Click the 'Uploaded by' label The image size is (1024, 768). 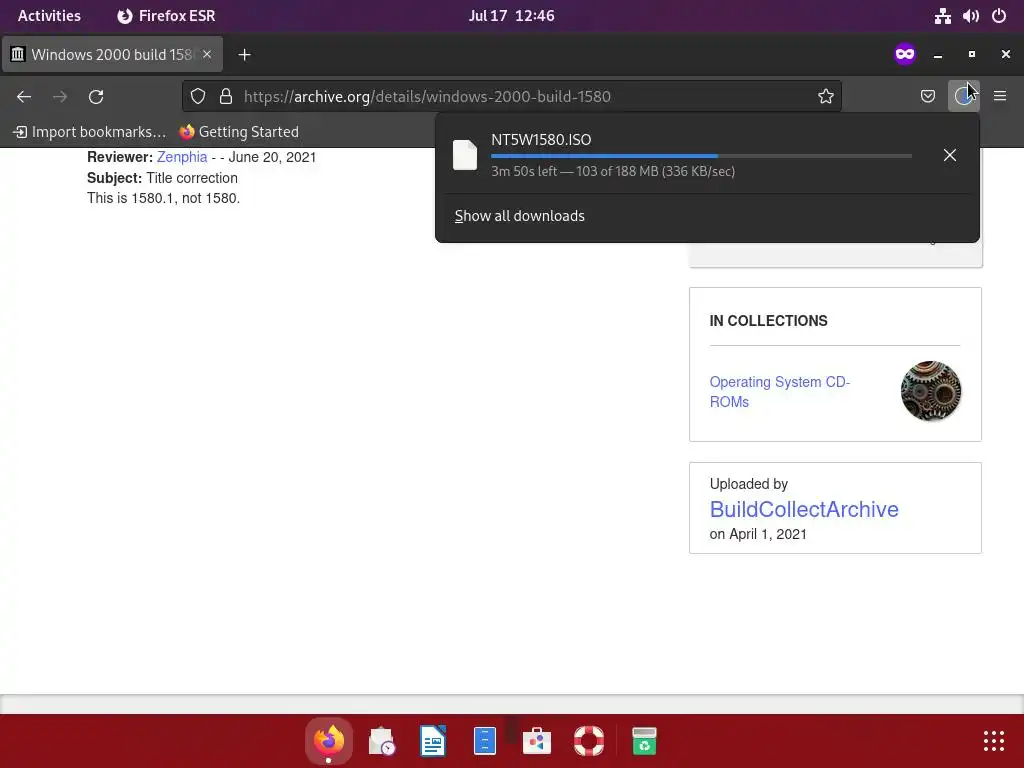click(748, 484)
